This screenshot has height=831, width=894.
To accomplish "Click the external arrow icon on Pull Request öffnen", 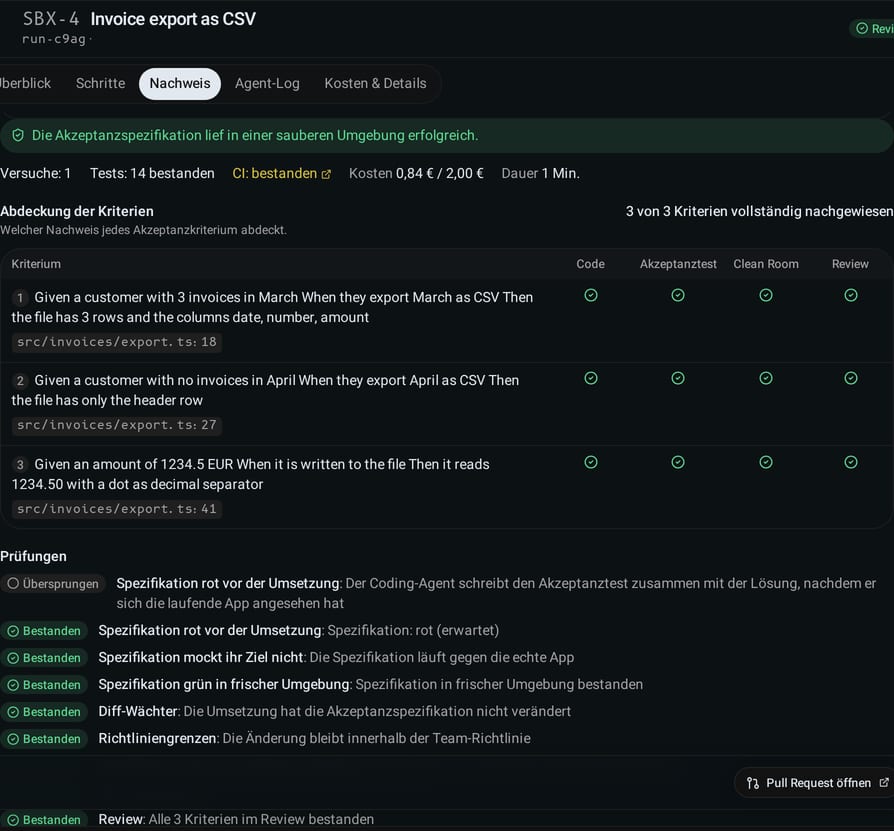I will pyautogui.click(x=884, y=783).
